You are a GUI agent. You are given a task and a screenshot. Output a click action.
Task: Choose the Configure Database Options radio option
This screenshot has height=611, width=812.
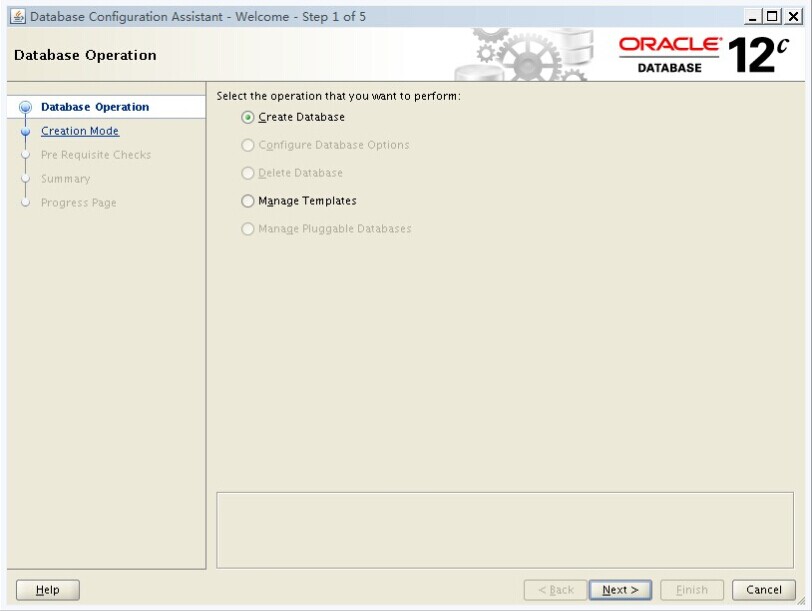point(248,145)
